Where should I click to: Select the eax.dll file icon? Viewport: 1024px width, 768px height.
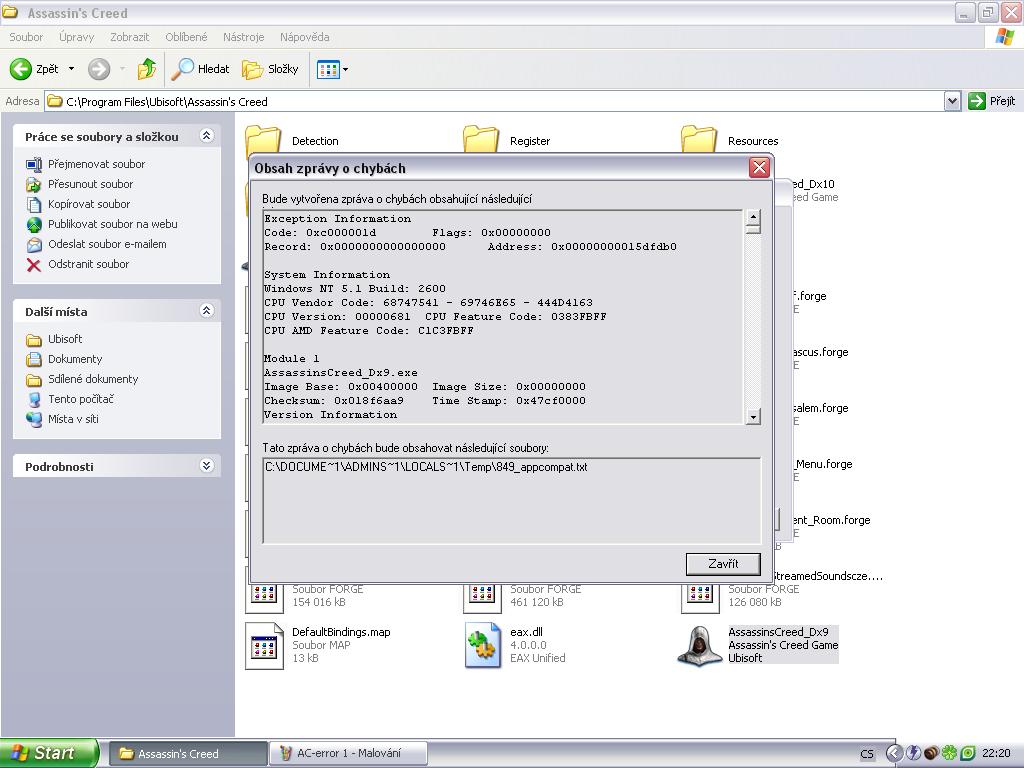(483, 645)
